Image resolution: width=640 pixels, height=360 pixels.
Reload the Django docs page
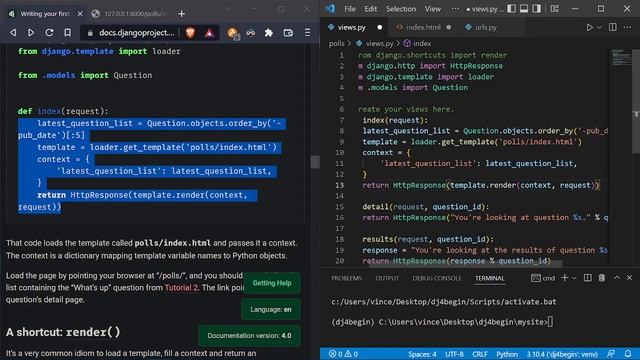[x=49, y=33]
